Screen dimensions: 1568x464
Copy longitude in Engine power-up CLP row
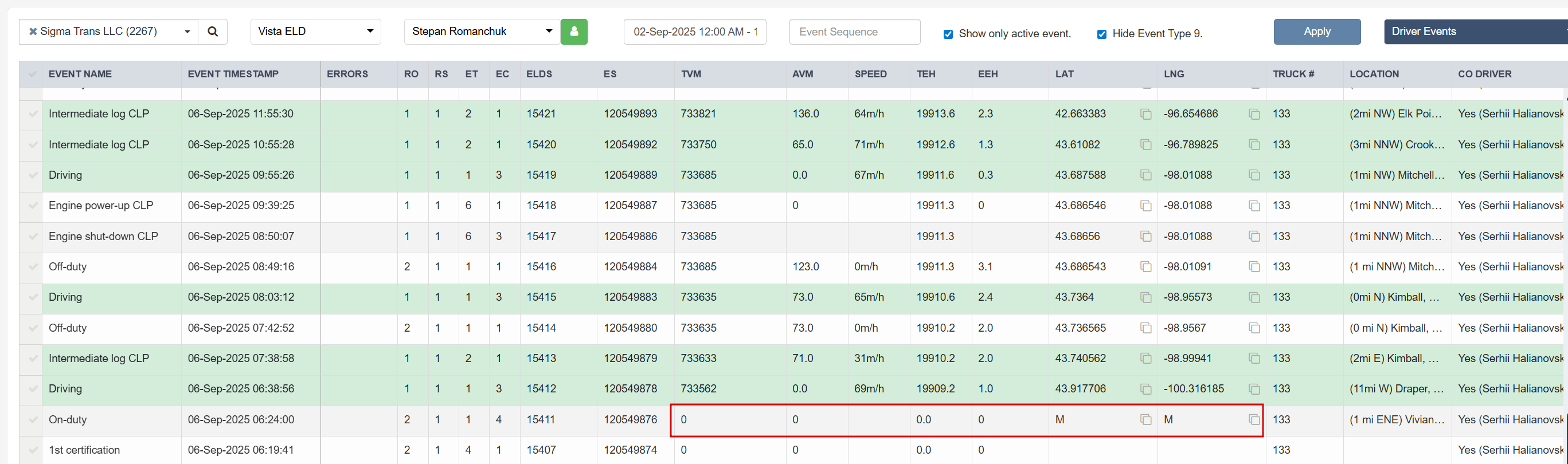pos(1254,206)
